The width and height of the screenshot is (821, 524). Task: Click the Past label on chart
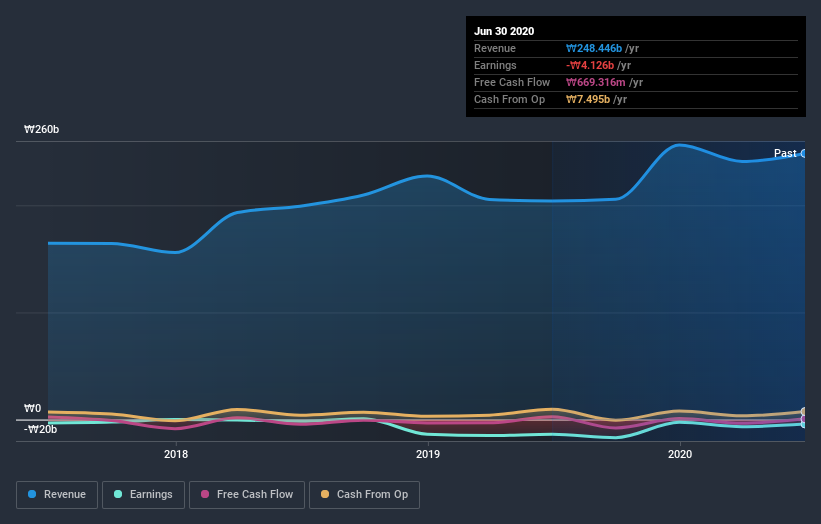coord(785,153)
